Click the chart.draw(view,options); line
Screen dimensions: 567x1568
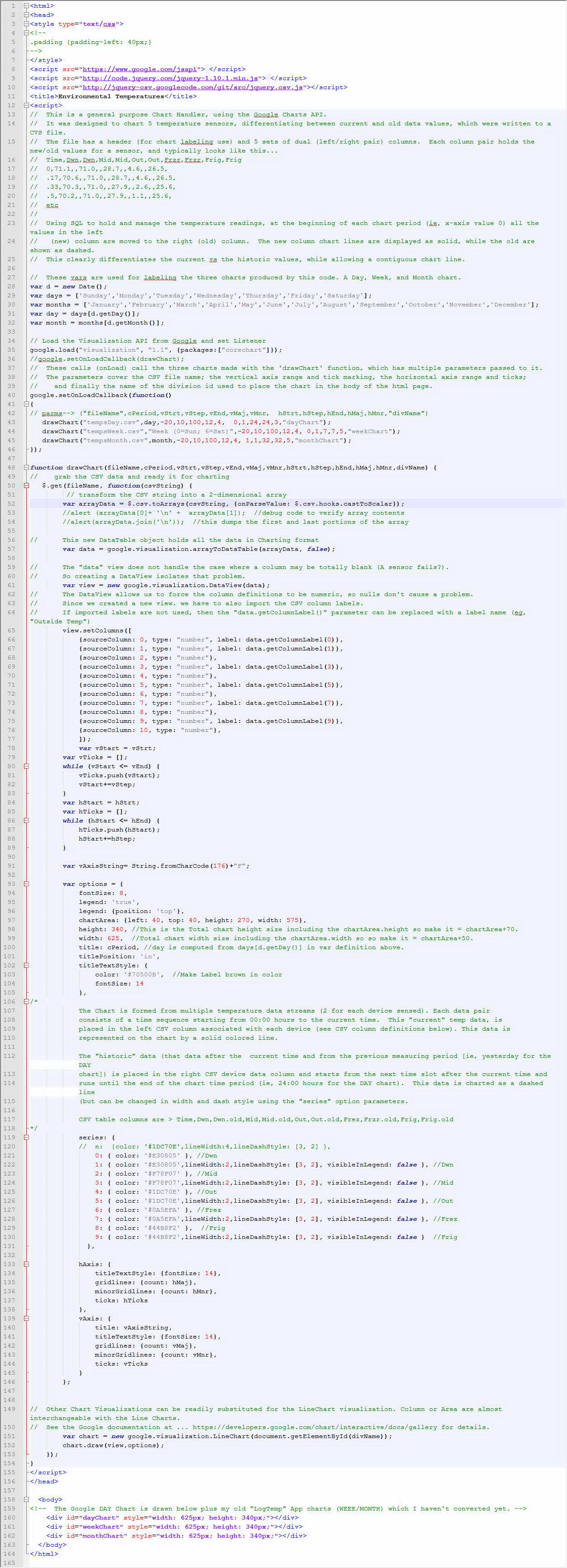click(x=113, y=1445)
